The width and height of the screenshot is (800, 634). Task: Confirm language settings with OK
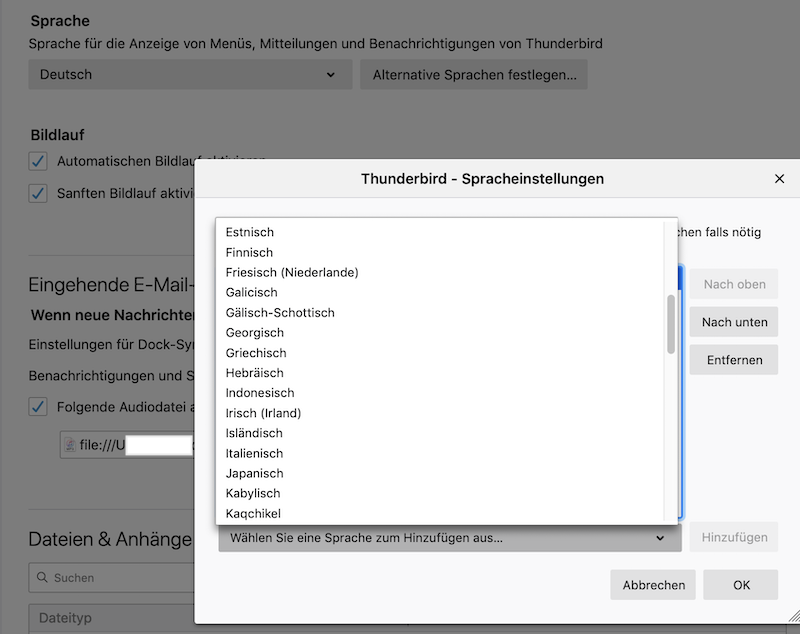(741, 585)
